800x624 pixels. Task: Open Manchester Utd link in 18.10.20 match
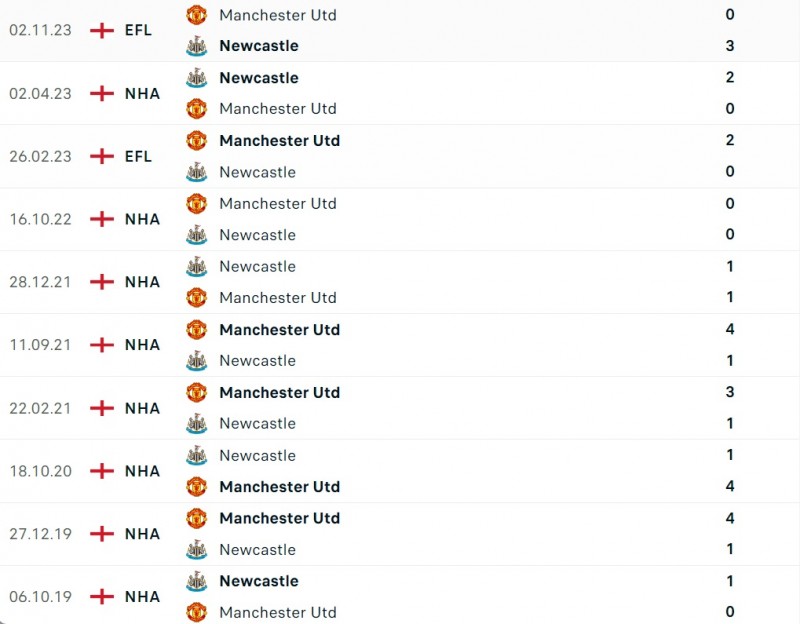[x=279, y=487]
